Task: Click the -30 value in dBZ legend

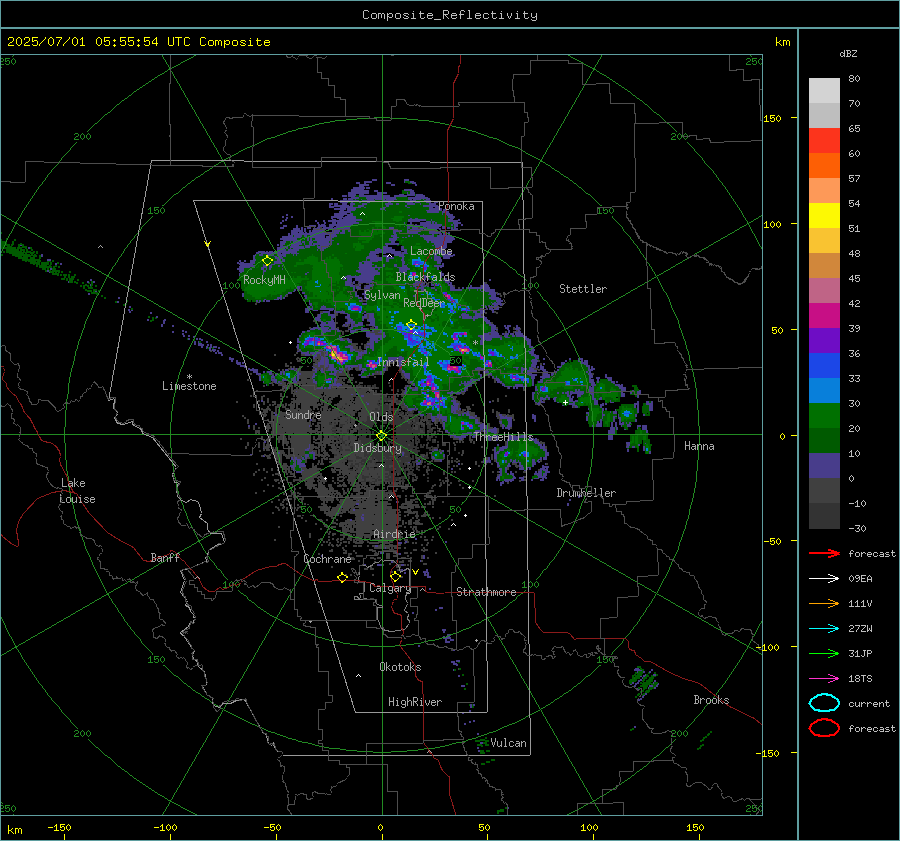Action: click(x=857, y=528)
